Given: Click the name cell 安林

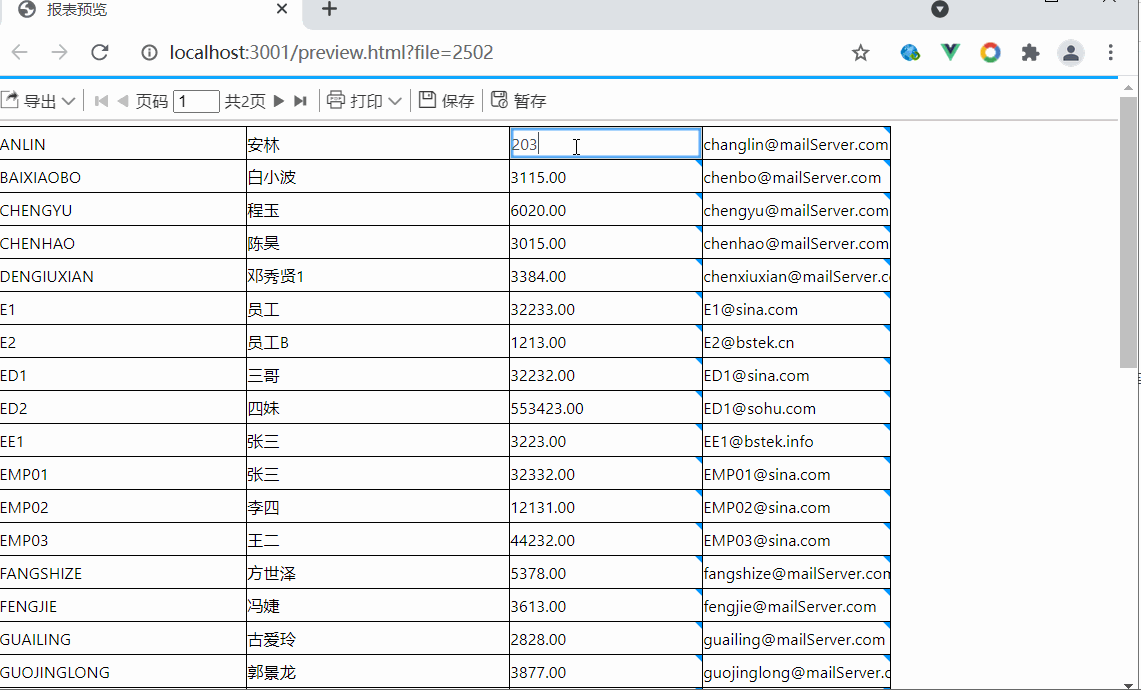Looking at the screenshot, I should [x=378, y=144].
